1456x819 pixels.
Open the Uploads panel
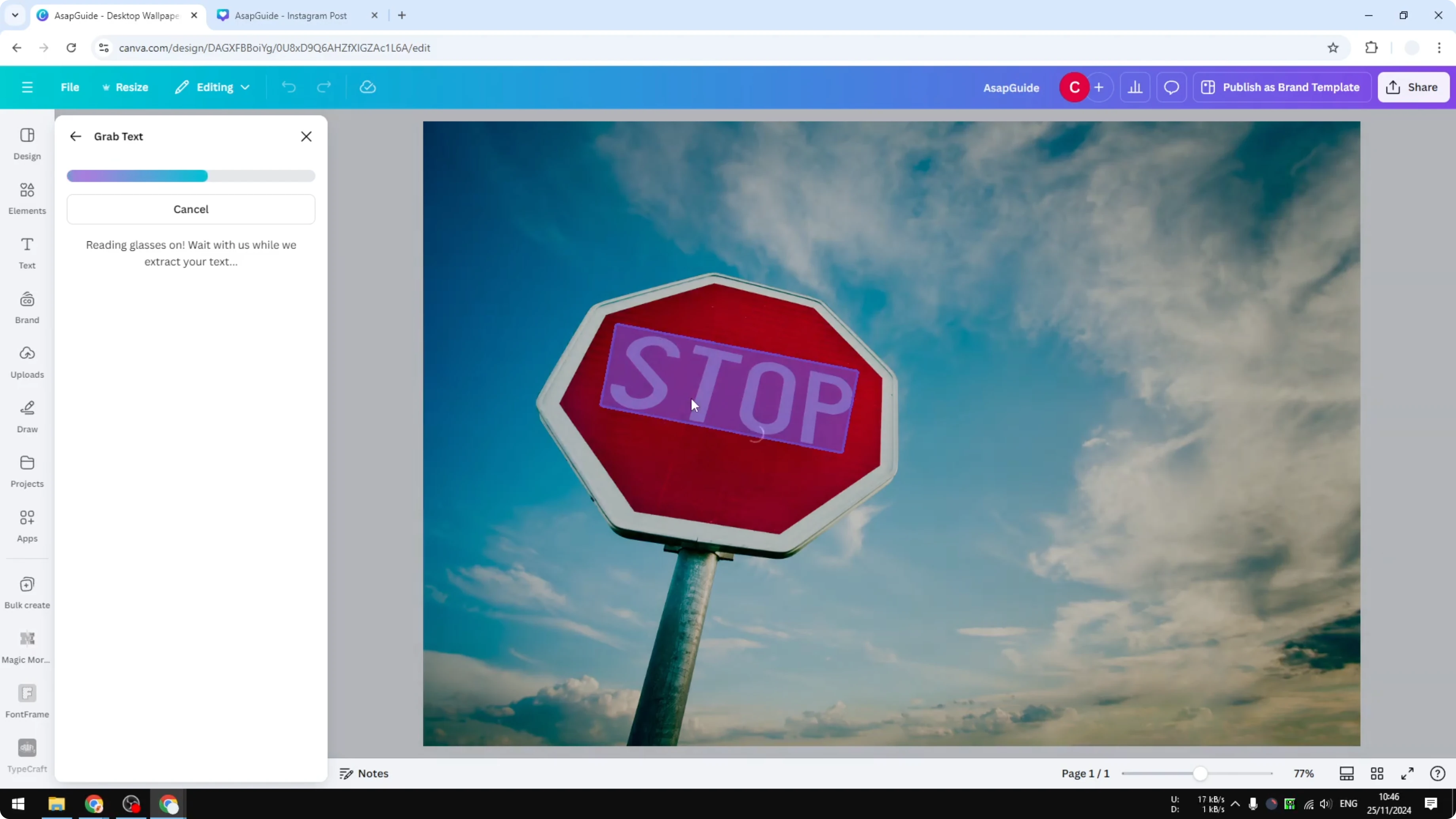27,362
